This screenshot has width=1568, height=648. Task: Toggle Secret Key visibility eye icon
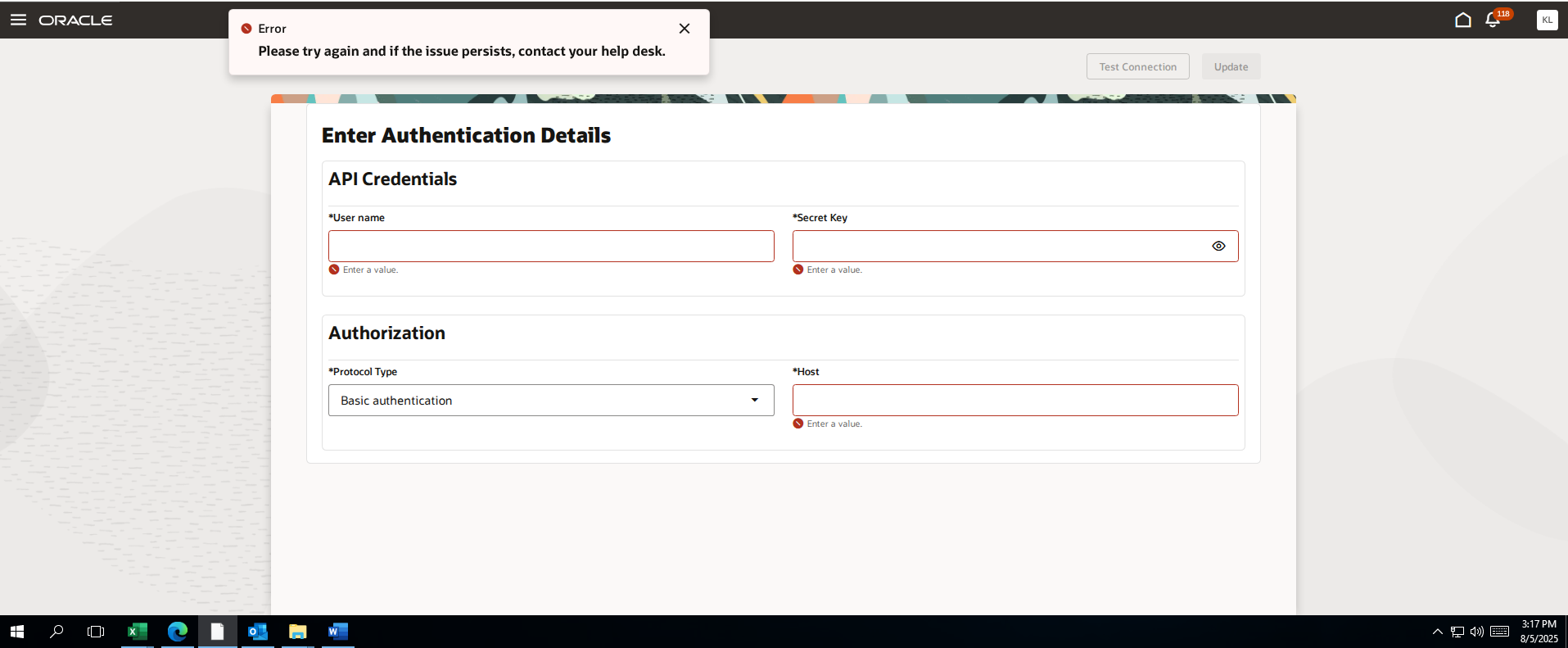click(x=1218, y=246)
